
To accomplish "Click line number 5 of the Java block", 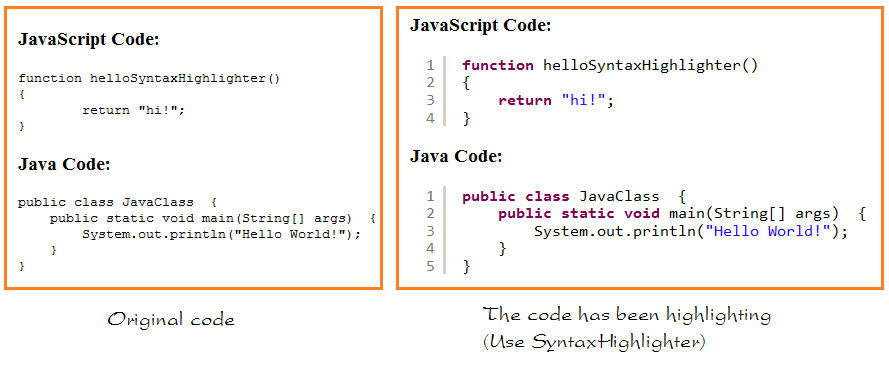I will [x=430, y=266].
